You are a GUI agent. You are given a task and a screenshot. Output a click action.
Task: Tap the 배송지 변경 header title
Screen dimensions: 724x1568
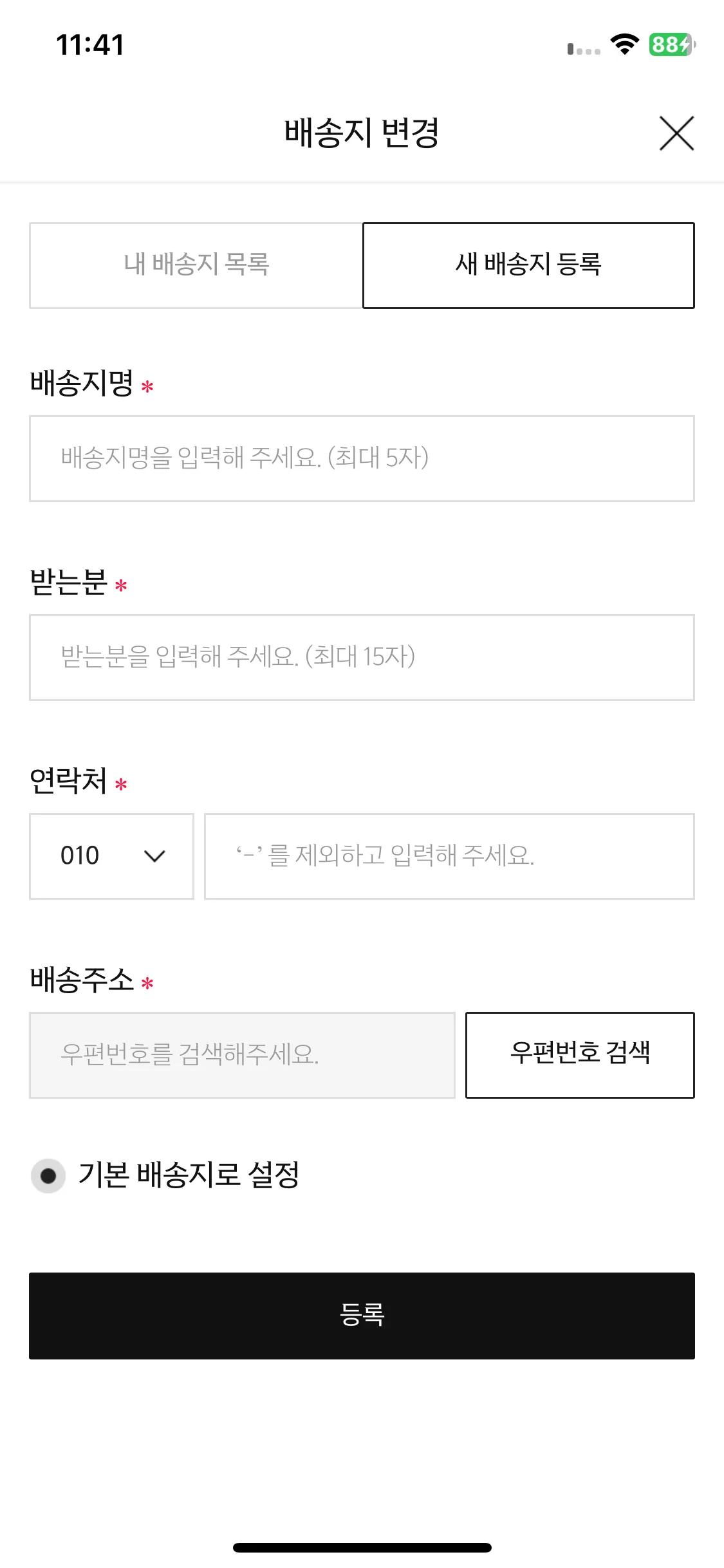(x=362, y=133)
